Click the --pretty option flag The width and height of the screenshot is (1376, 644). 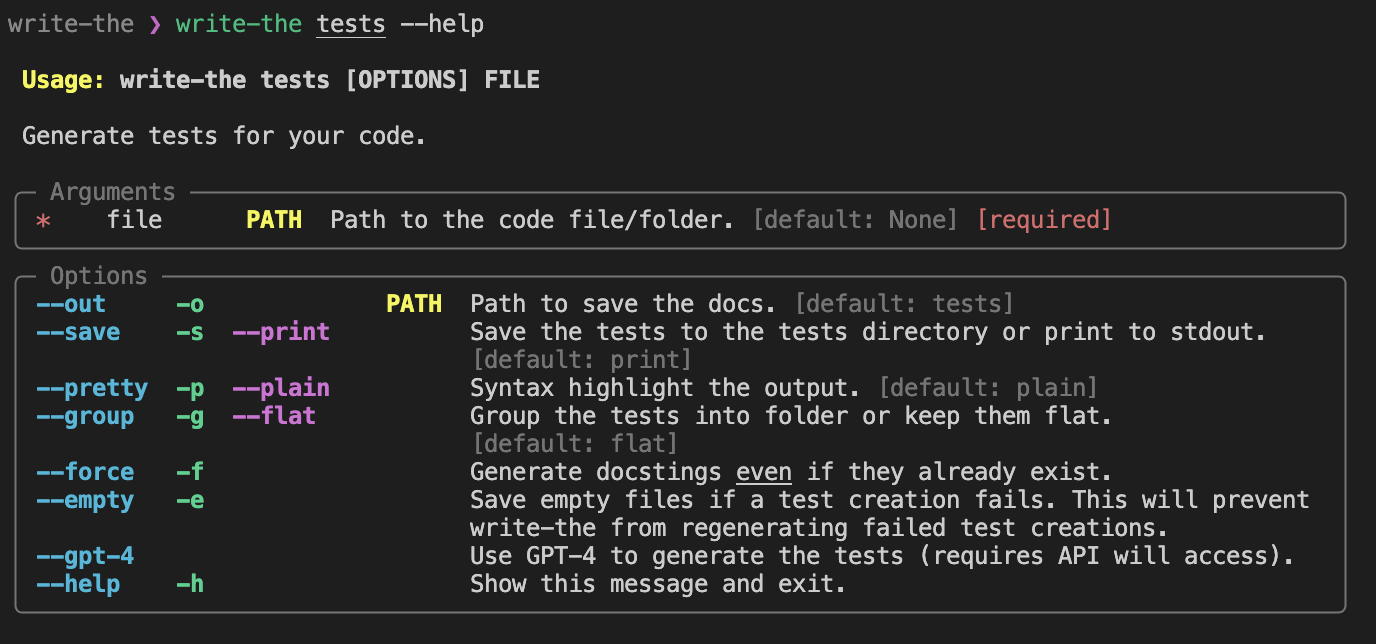(x=91, y=388)
